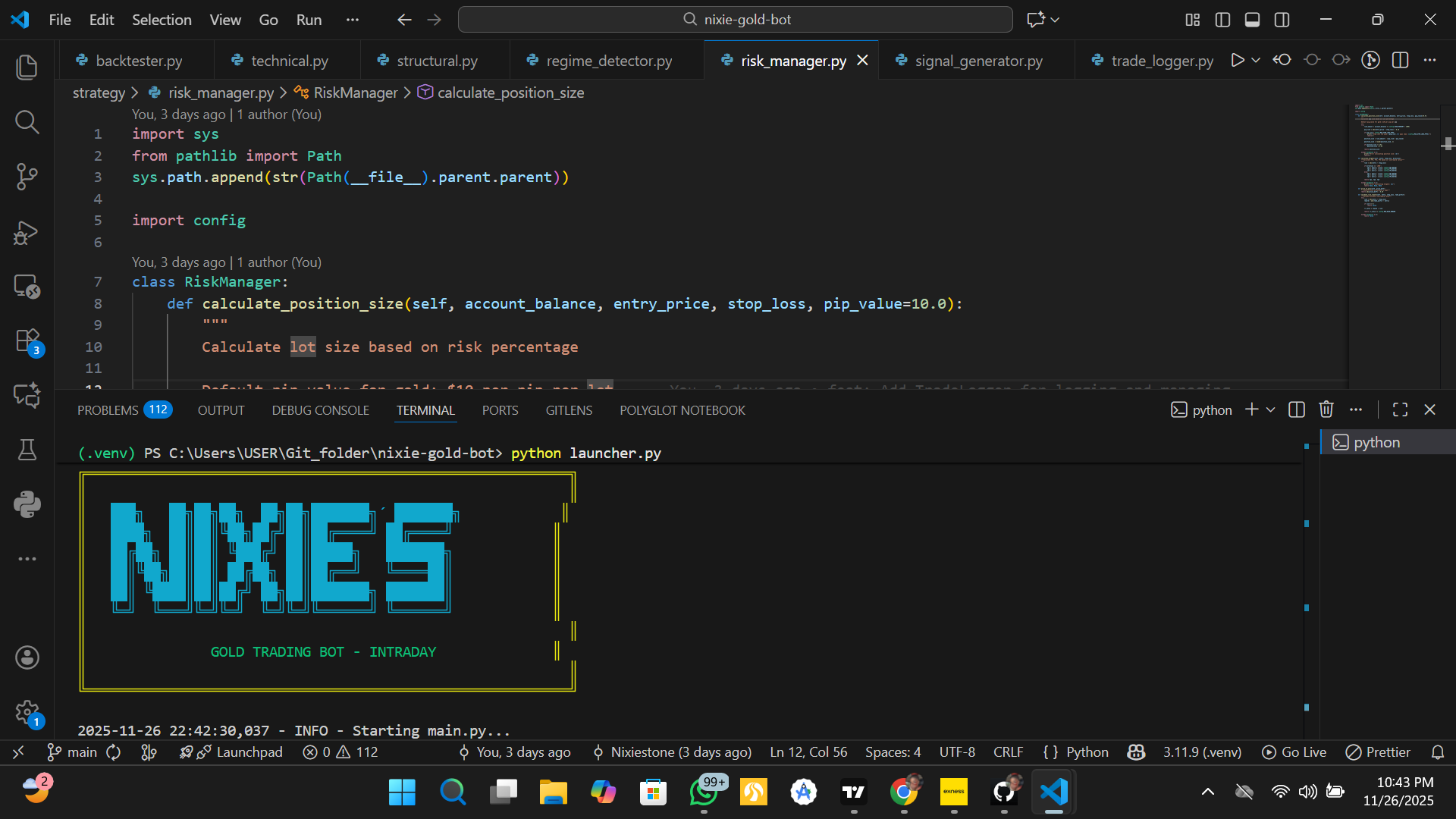
Task: Open the Manage gear menu
Action: click(27, 712)
